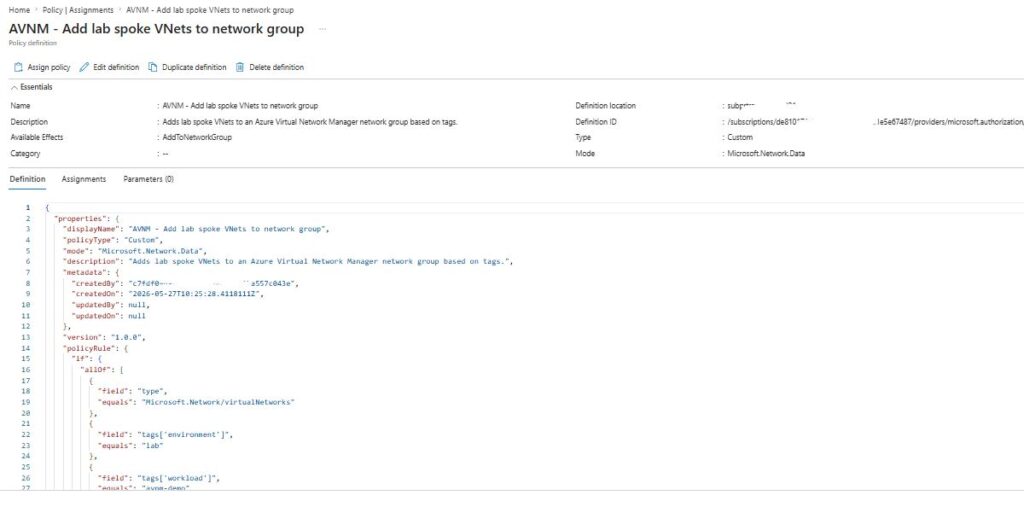The image size is (1024, 507).
Task: Click the Duplicate definition button label
Action: [x=194, y=67]
